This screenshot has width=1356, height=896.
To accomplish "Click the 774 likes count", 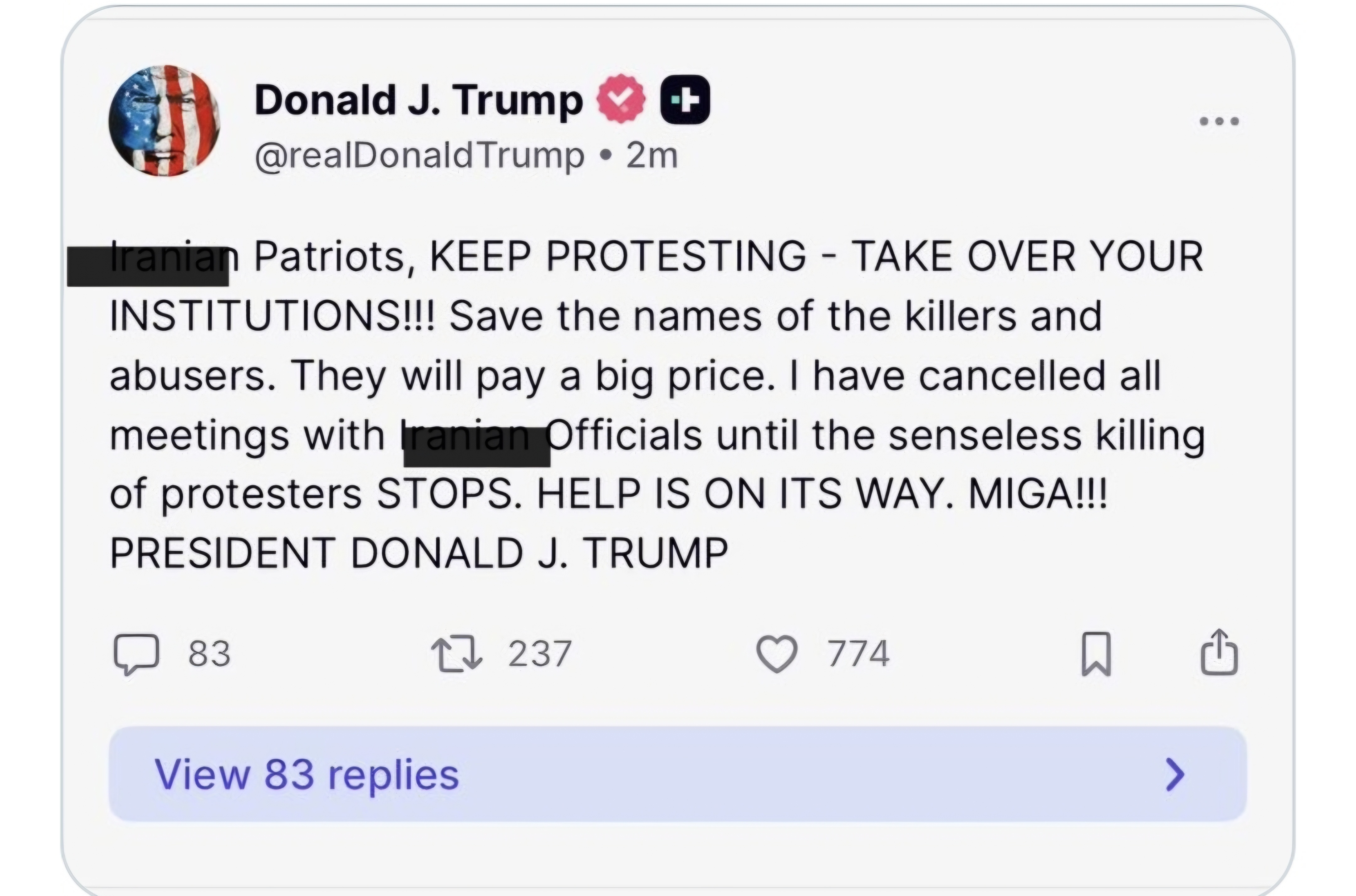I will 858,654.
